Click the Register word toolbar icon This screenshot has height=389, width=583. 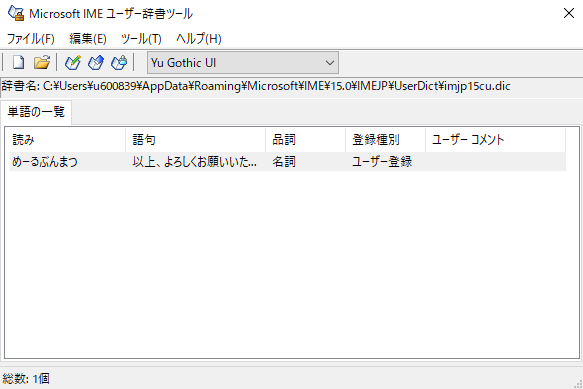click(73, 62)
